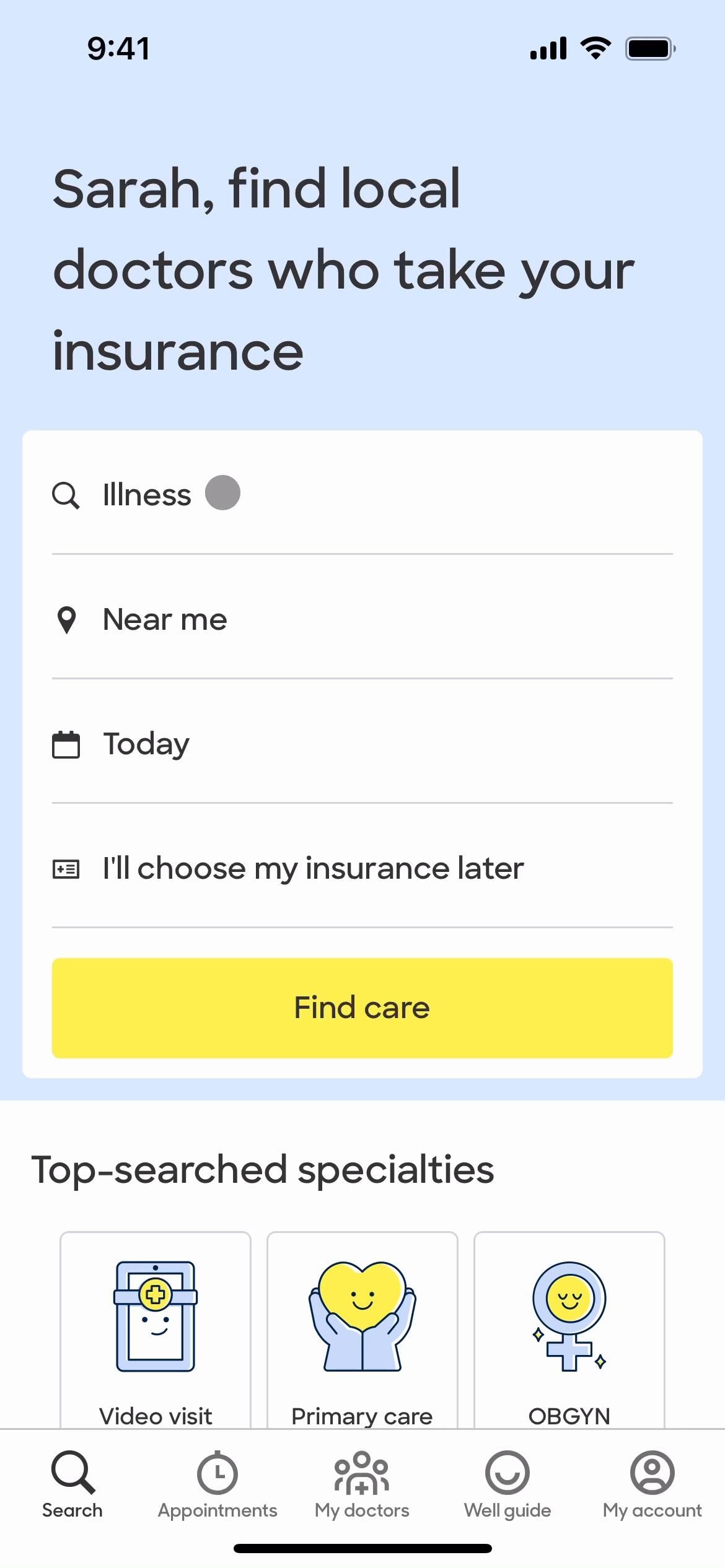Tap the Top-searched specialties heading

pyautogui.click(x=263, y=1170)
